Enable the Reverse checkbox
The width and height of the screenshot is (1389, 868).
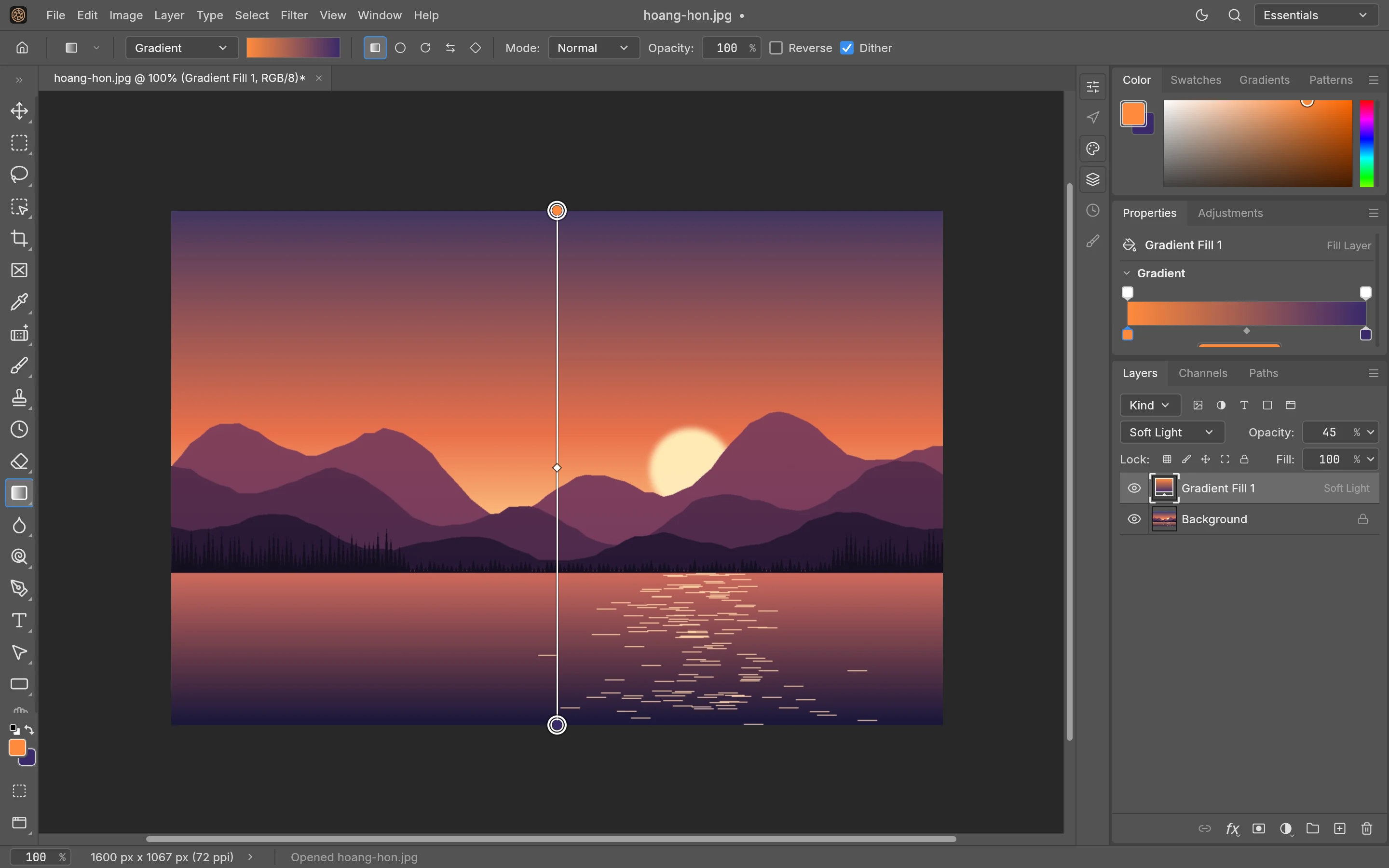776,48
